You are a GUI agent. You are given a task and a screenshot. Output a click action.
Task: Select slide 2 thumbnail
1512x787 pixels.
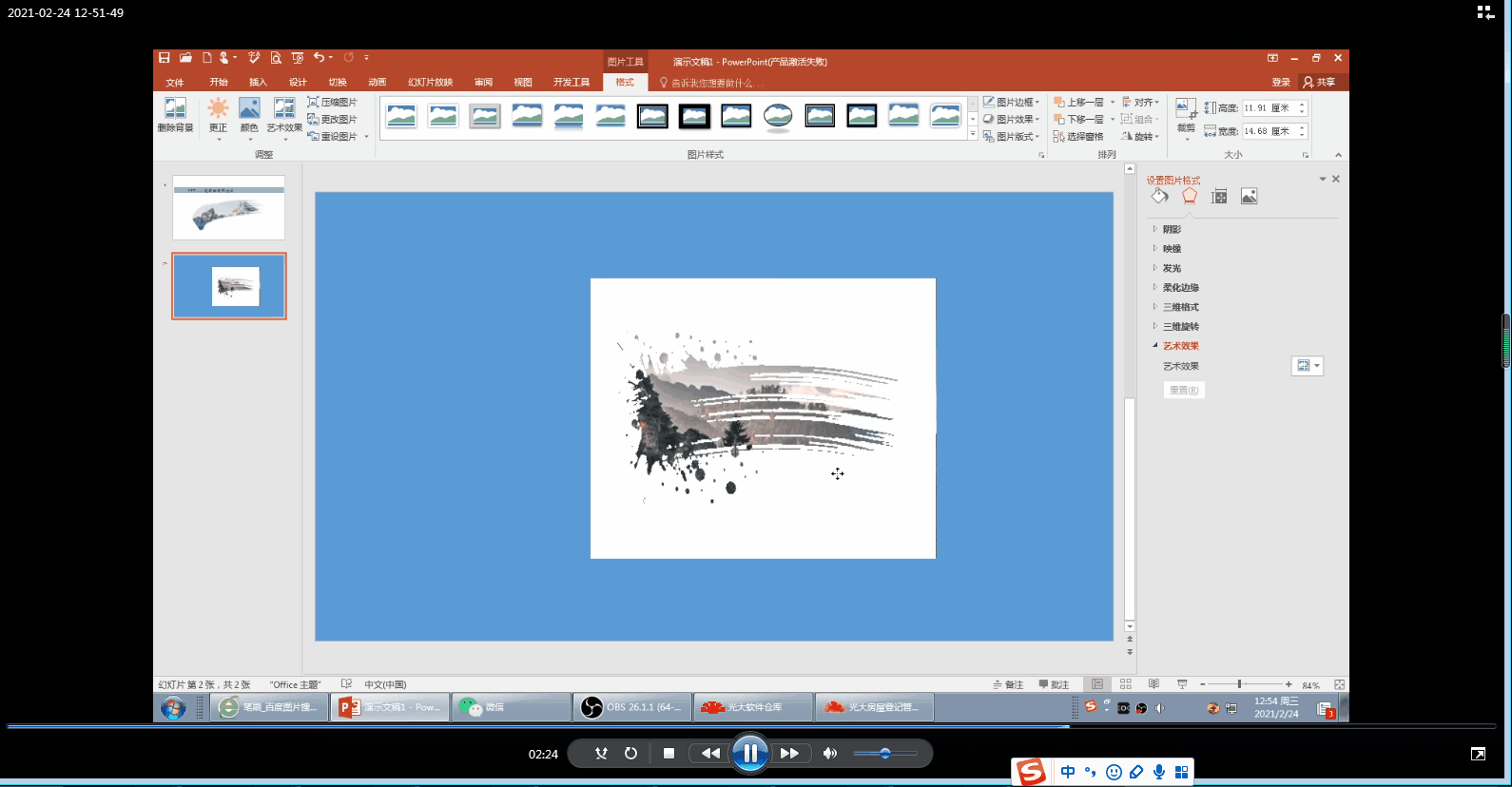pos(228,286)
